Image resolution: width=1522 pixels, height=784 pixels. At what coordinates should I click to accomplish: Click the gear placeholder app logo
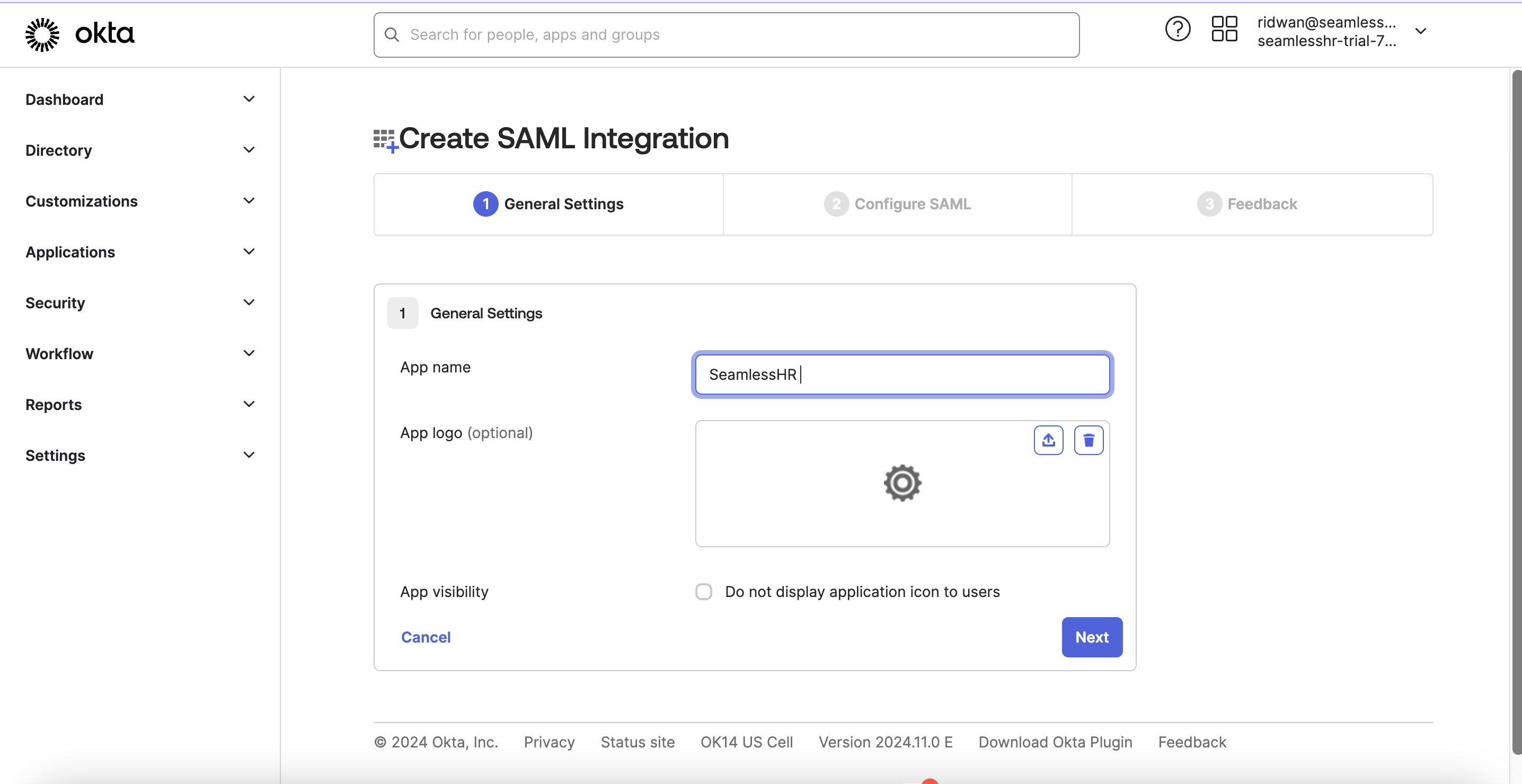coord(902,483)
